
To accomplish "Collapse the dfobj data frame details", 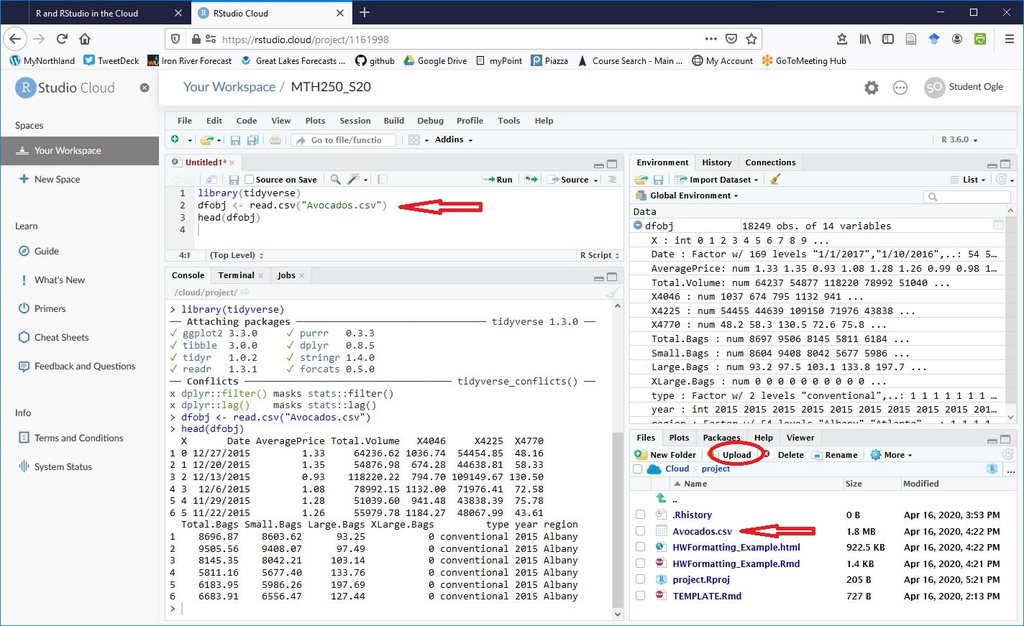I will [638, 225].
